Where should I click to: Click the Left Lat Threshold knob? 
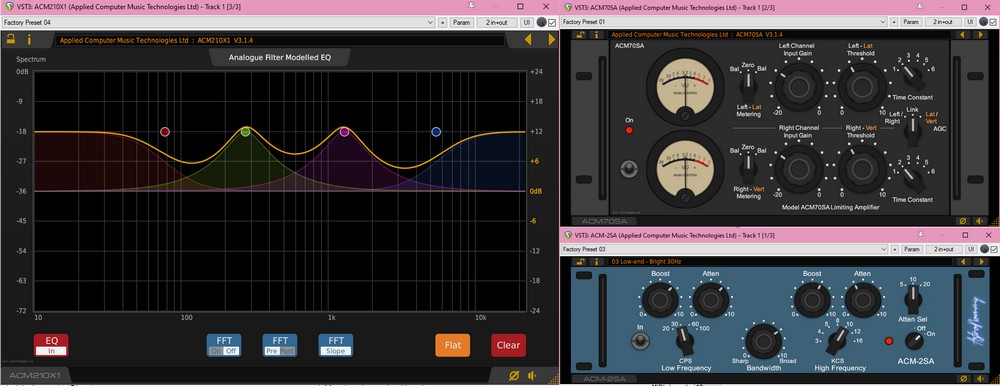(862, 86)
